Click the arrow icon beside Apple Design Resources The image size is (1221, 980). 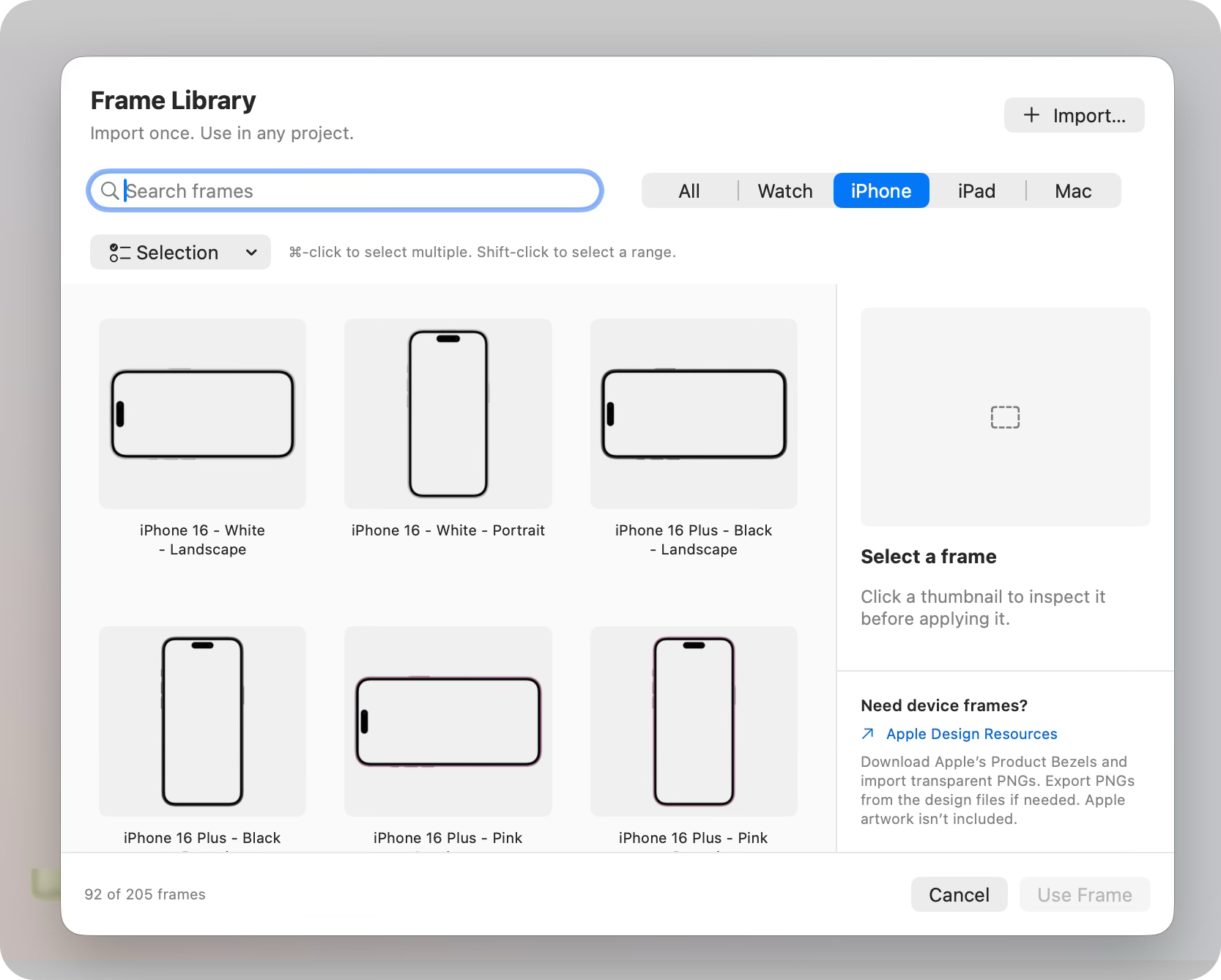(868, 734)
